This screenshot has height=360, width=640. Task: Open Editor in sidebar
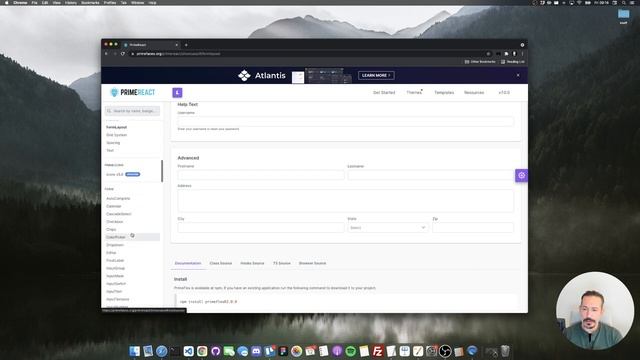coord(111,253)
